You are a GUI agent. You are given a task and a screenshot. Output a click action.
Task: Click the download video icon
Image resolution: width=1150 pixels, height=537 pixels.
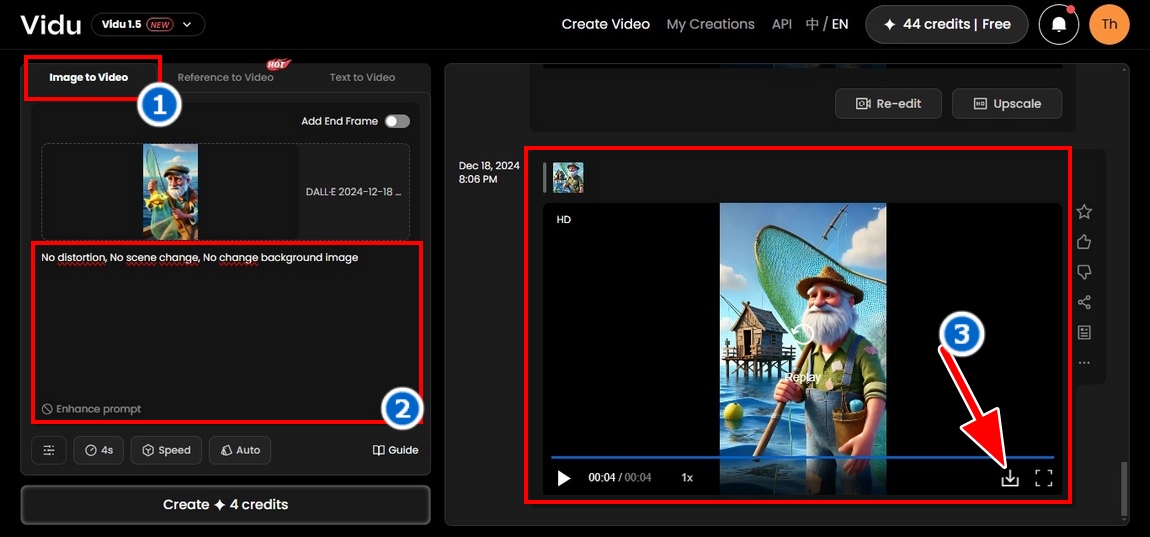tap(1010, 478)
